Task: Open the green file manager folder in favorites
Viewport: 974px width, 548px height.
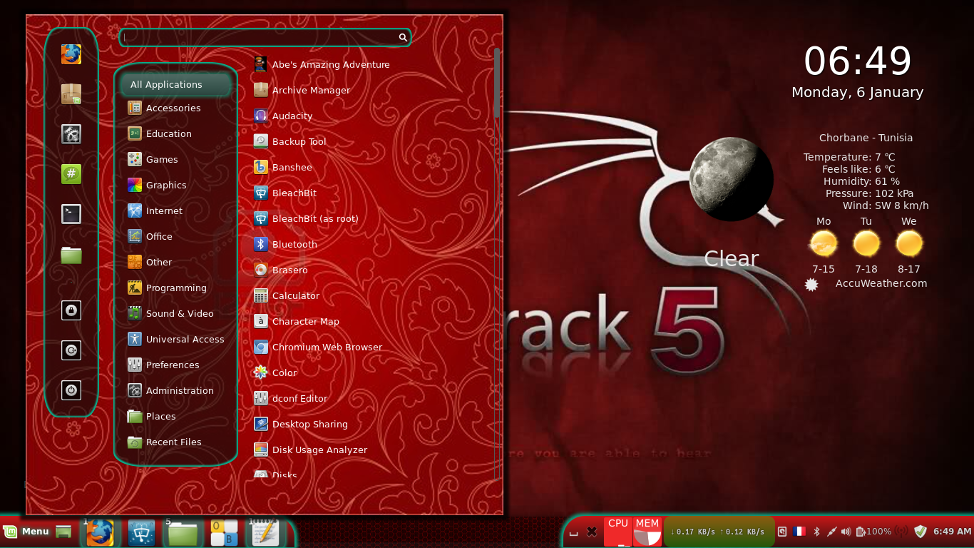Action: tap(71, 255)
